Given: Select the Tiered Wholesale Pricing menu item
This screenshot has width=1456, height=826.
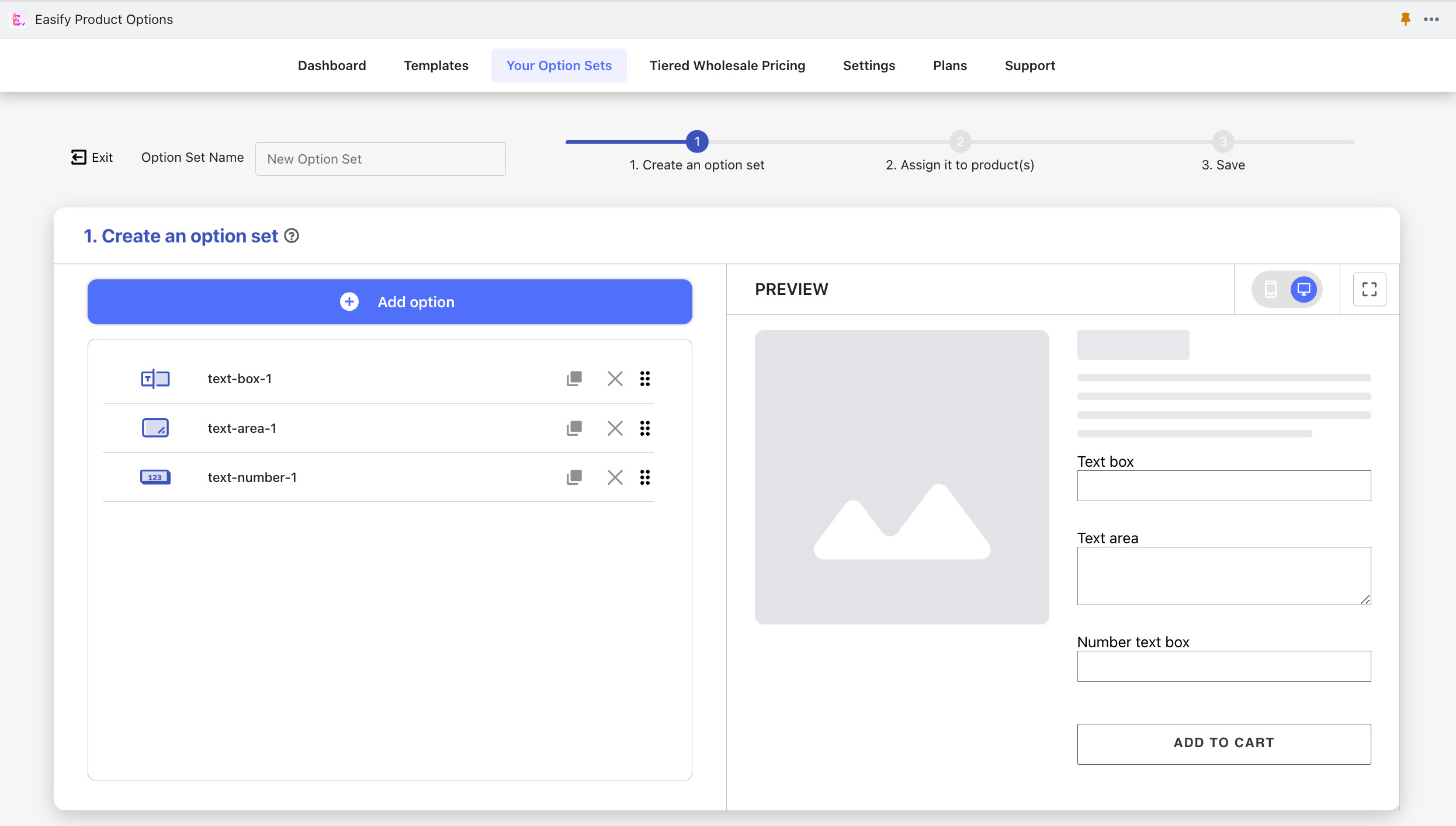Looking at the screenshot, I should [727, 65].
